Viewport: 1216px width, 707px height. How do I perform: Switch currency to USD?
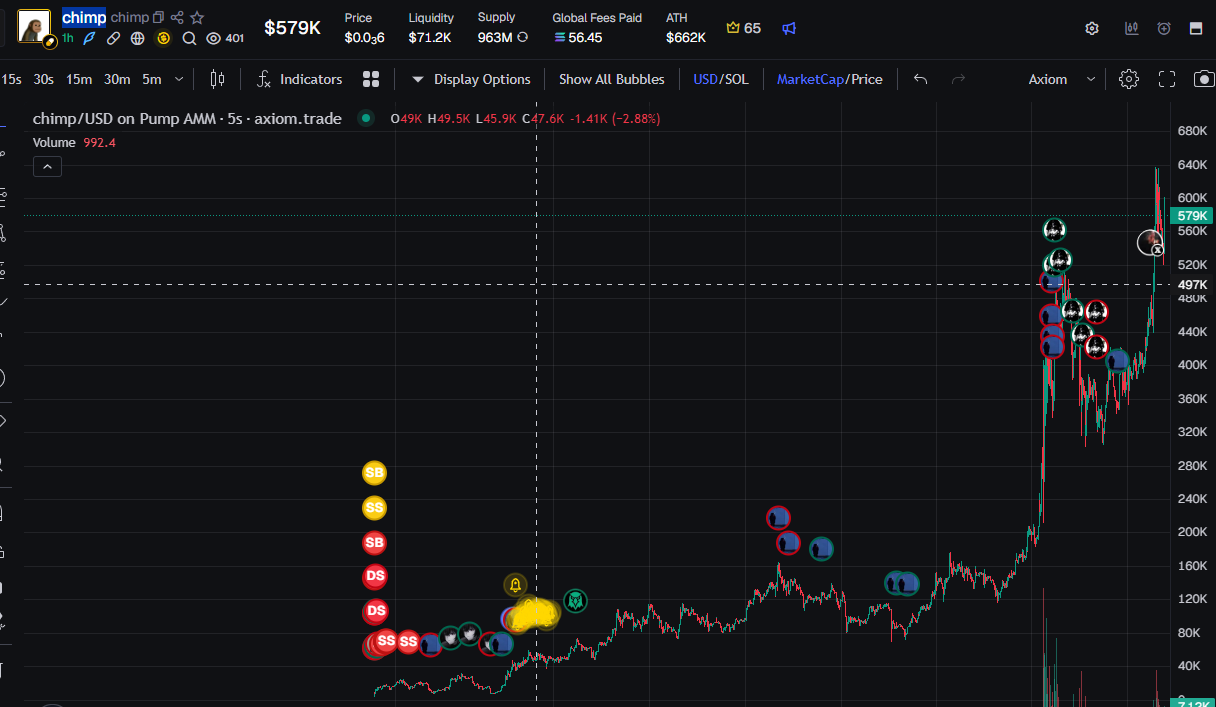tap(706, 79)
